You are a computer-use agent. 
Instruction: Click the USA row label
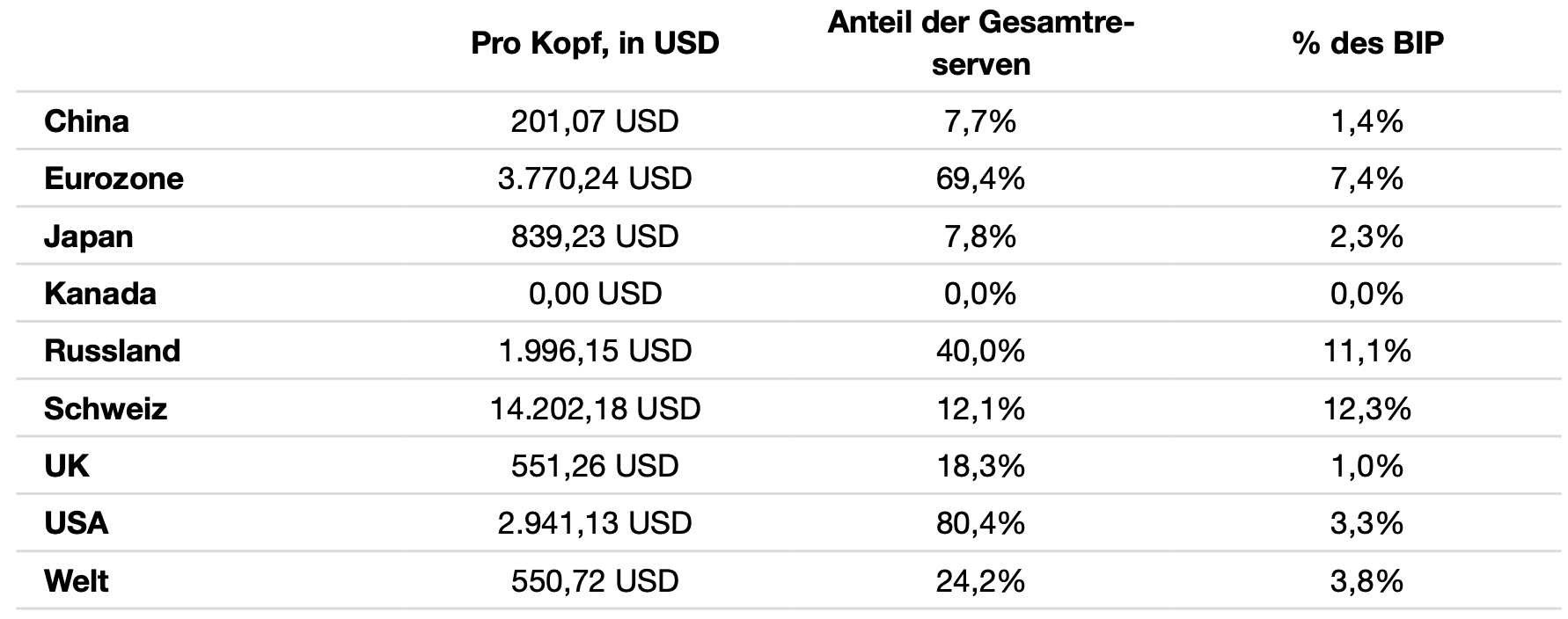point(76,524)
